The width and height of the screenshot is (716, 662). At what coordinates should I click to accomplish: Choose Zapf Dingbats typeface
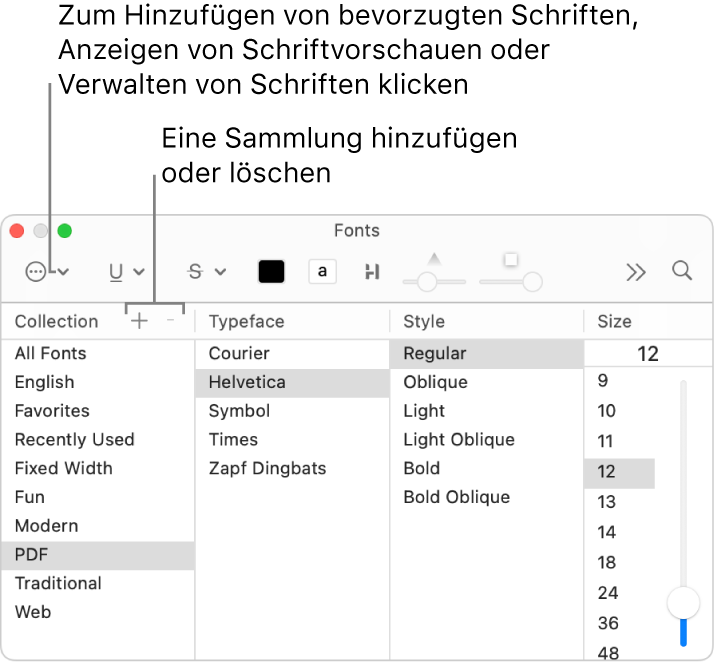[267, 468]
